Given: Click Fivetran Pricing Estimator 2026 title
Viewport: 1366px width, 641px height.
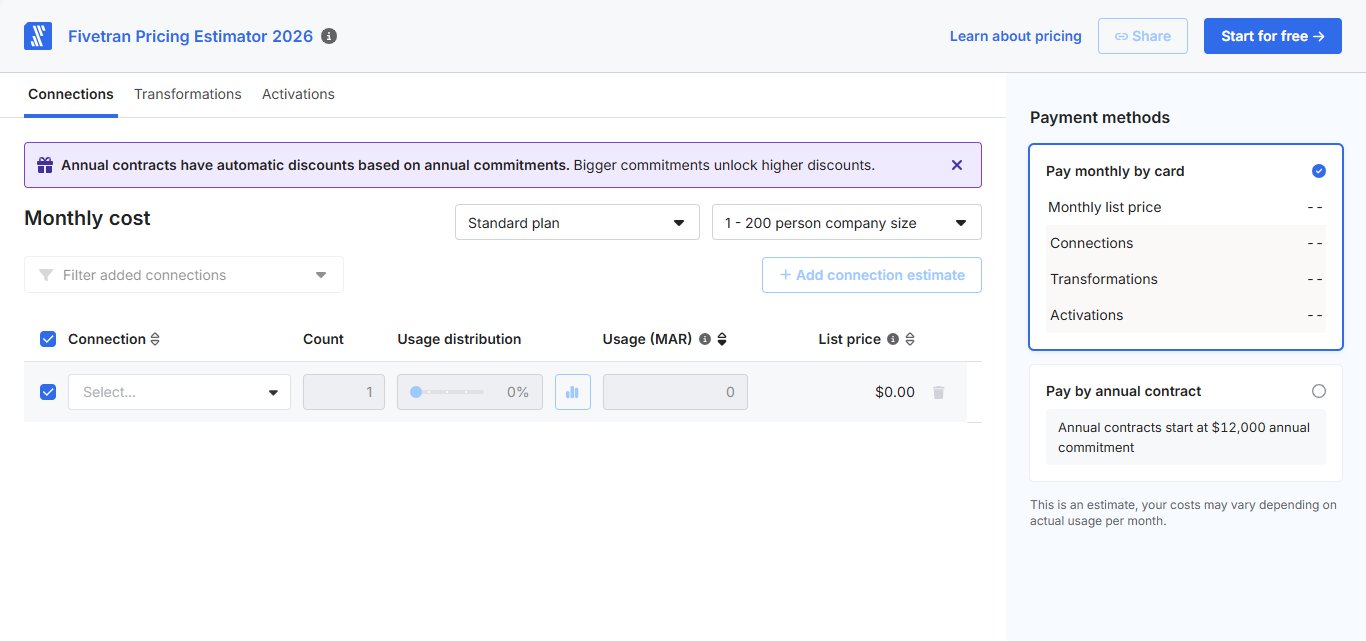Looking at the screenshot, I should [x=191, y=36].
